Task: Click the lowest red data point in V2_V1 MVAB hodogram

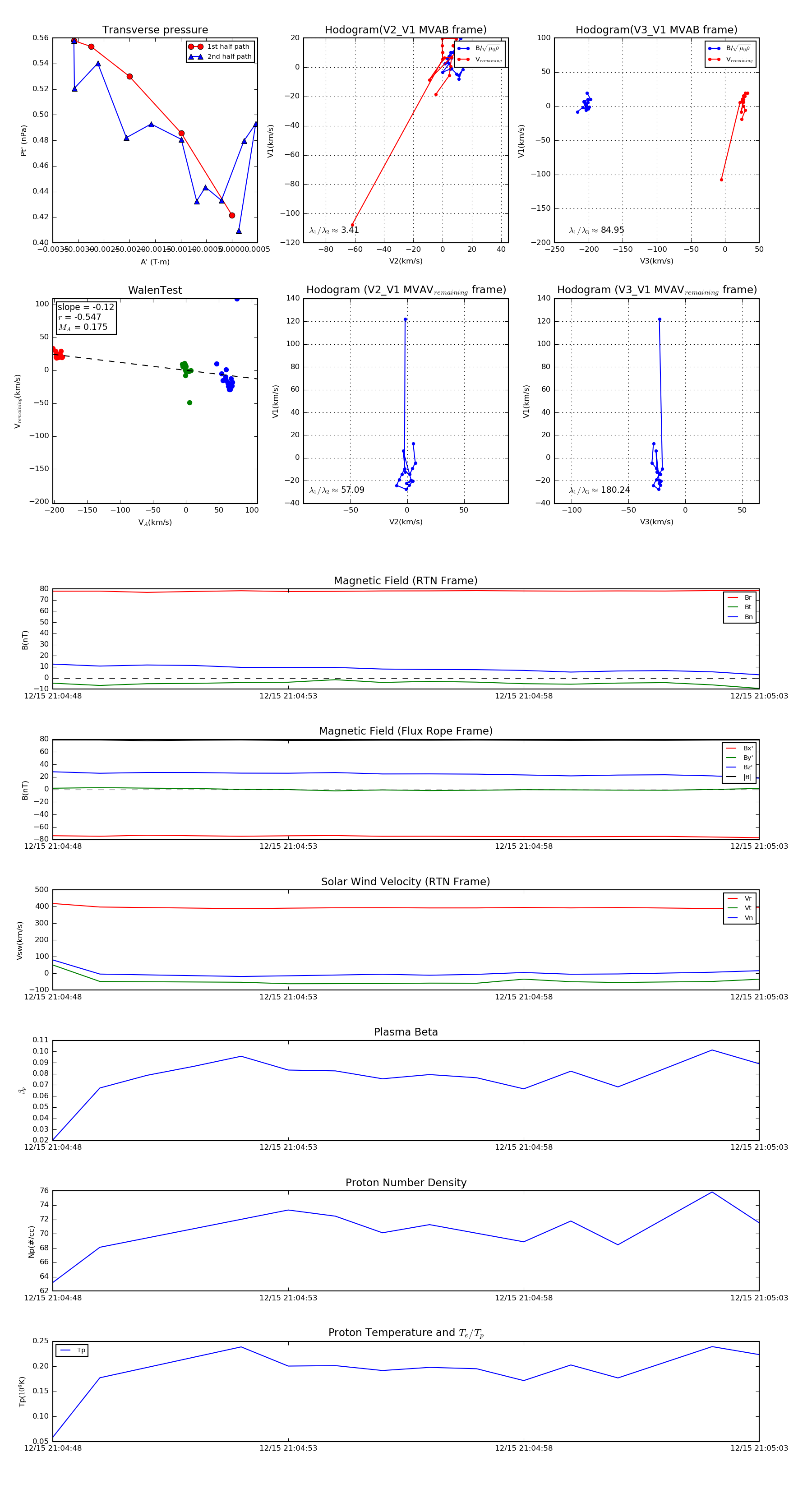Action: [x=352, y=225]
